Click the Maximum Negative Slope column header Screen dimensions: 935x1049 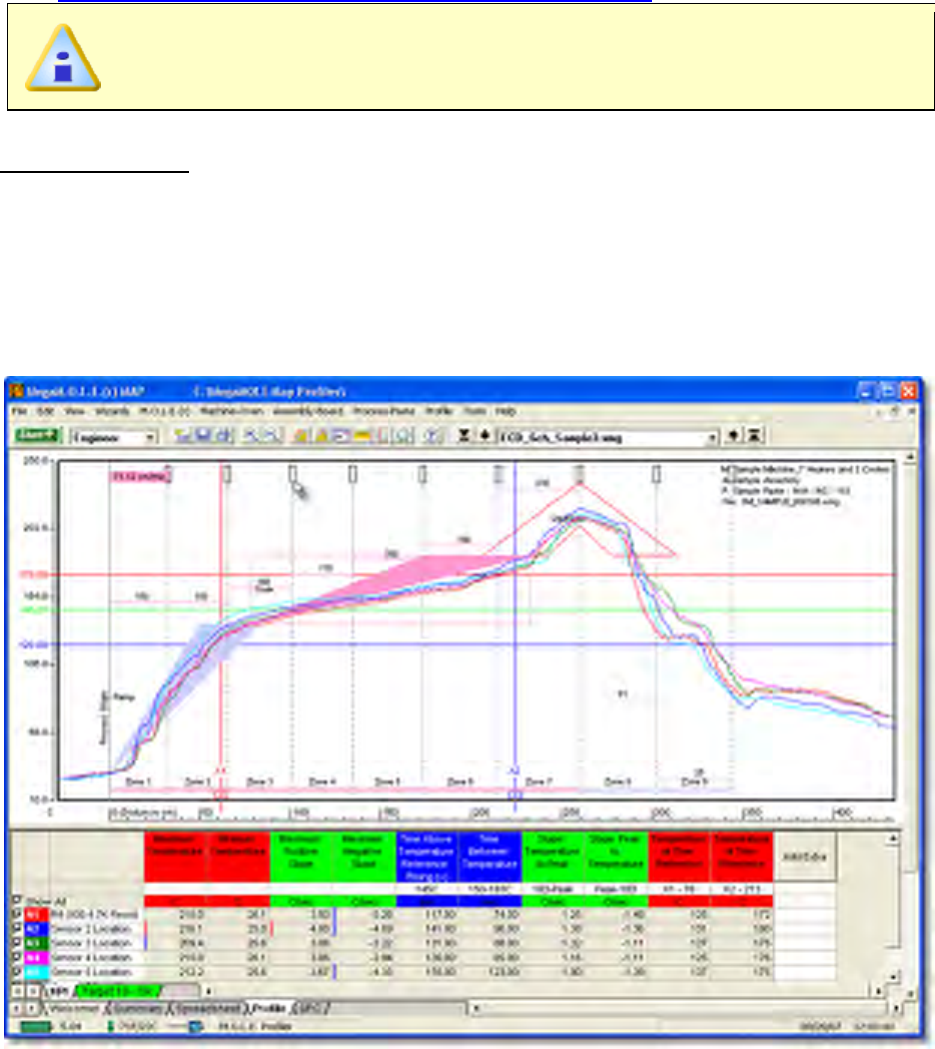click(x=364, y=857)
